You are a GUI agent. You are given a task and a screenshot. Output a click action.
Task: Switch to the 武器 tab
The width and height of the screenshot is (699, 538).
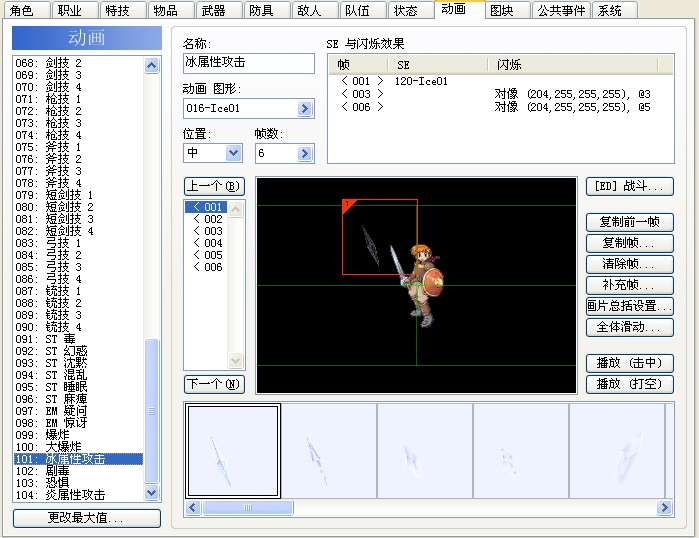(x=219, y=10)
